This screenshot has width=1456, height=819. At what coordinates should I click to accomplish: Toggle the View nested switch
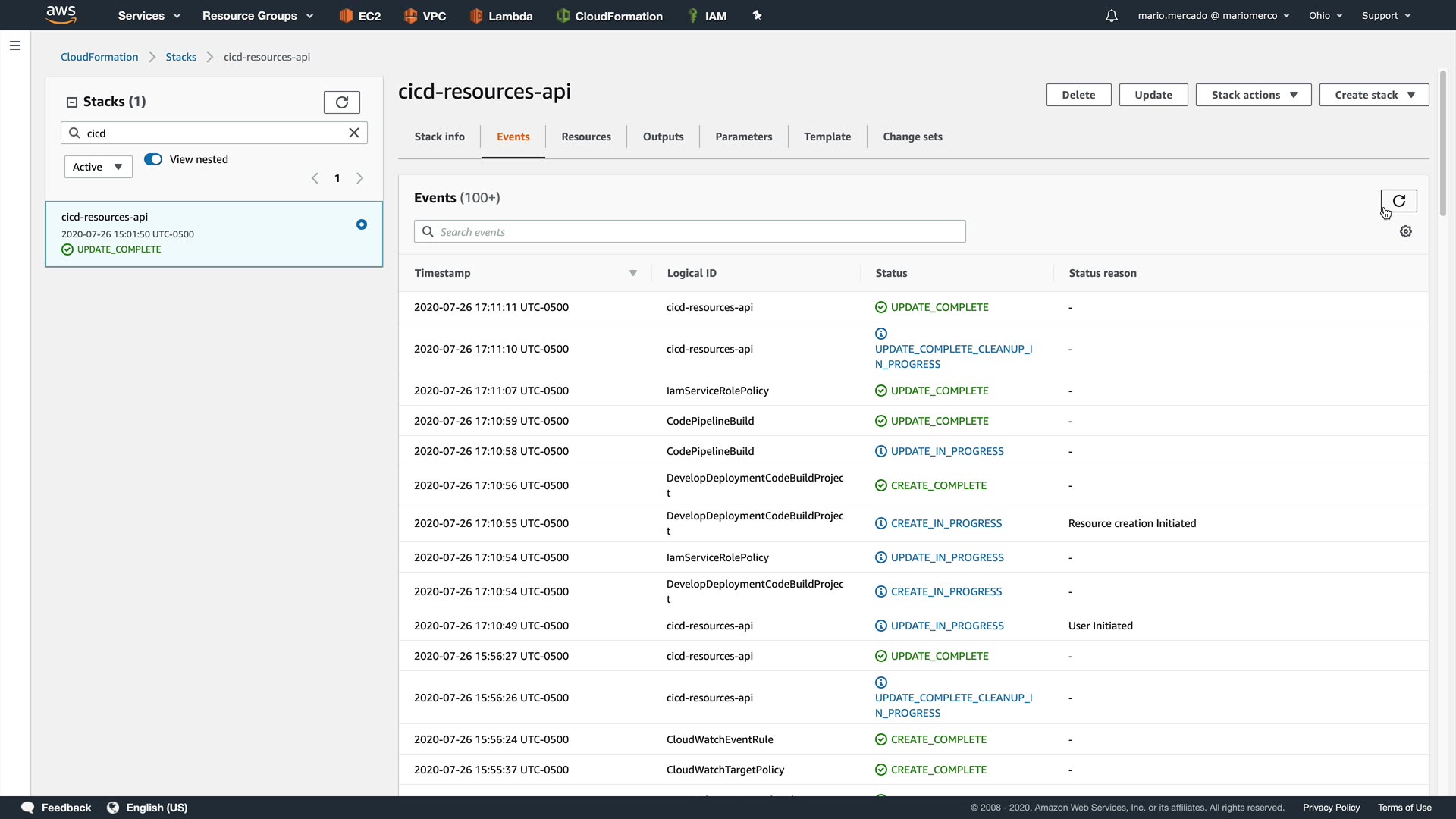click(153, 159)
